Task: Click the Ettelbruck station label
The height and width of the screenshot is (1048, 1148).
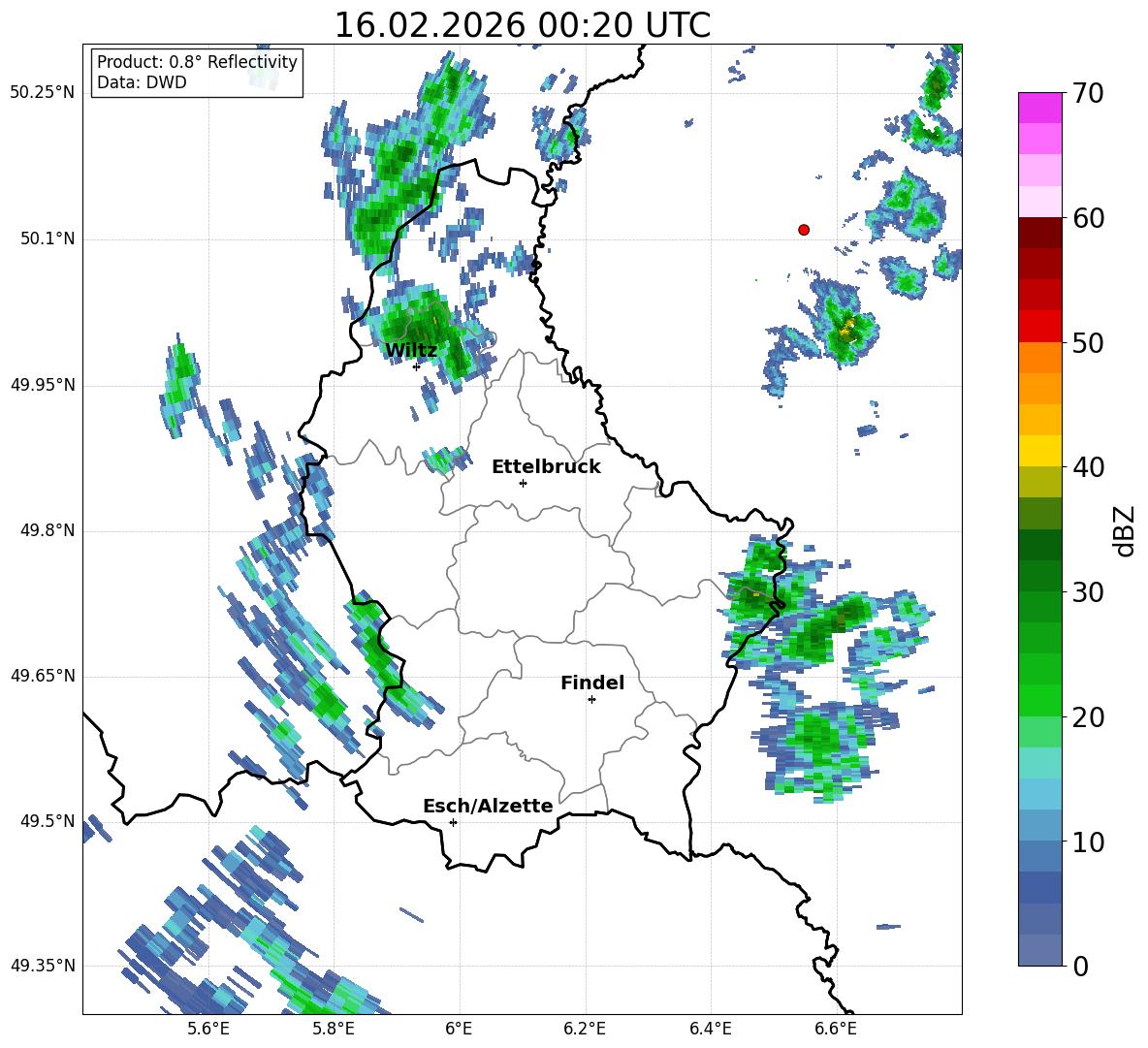Action: tap(546, 467)
